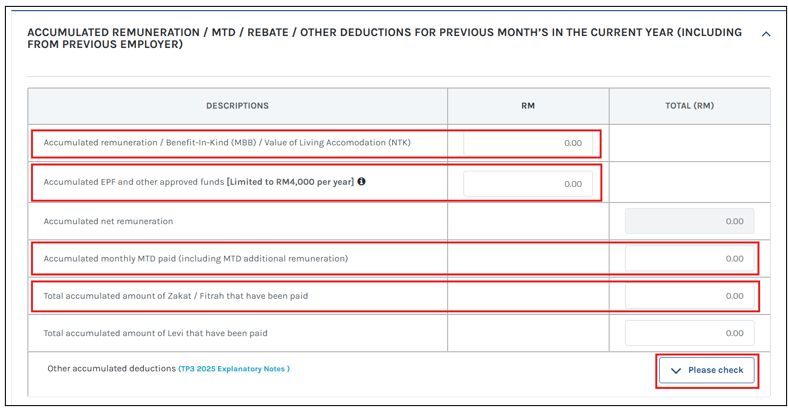Image resolution: width=788 pixels, height=408 pixels.
Task: Click the TOTAL (RM) column header
Action: [690, 106]
